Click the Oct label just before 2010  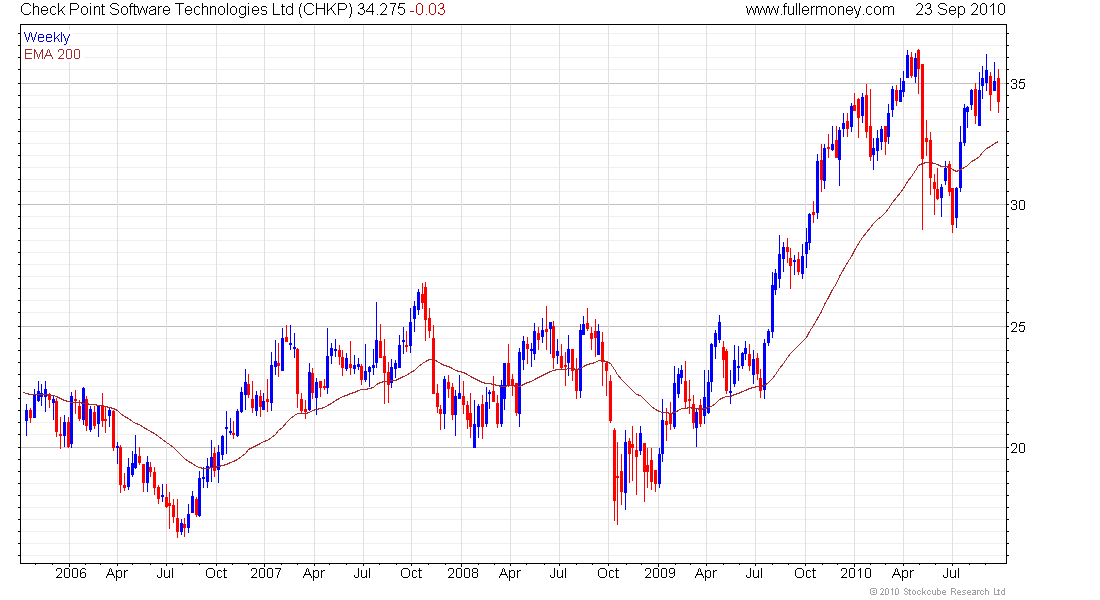tap(805, 573)
